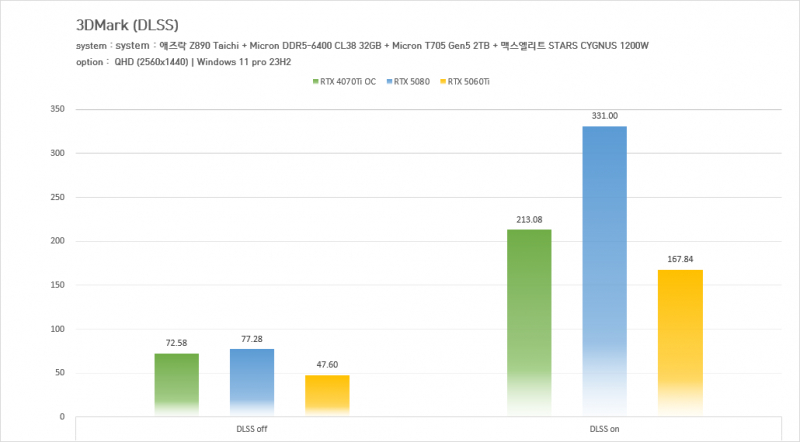Click the yellow bar in DLSS on group

point(680,342)
